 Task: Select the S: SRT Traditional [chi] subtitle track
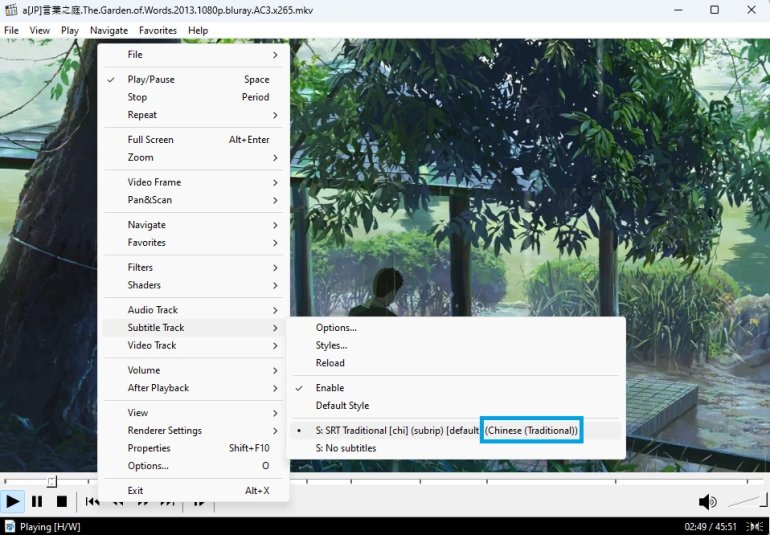[x=455, y=430]
